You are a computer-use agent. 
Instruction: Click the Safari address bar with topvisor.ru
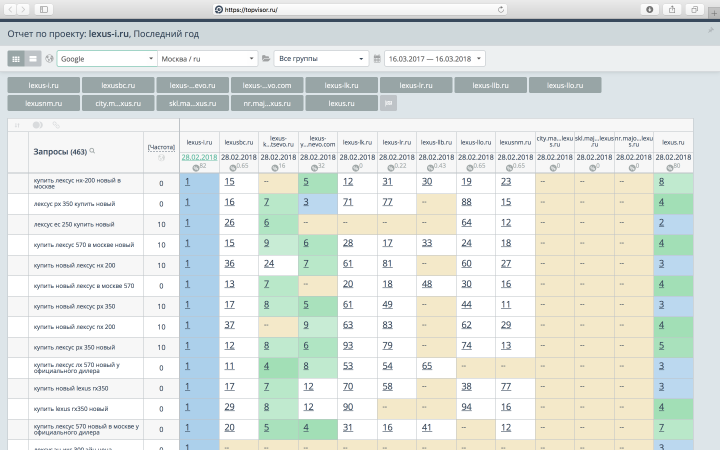click(360, 9)
